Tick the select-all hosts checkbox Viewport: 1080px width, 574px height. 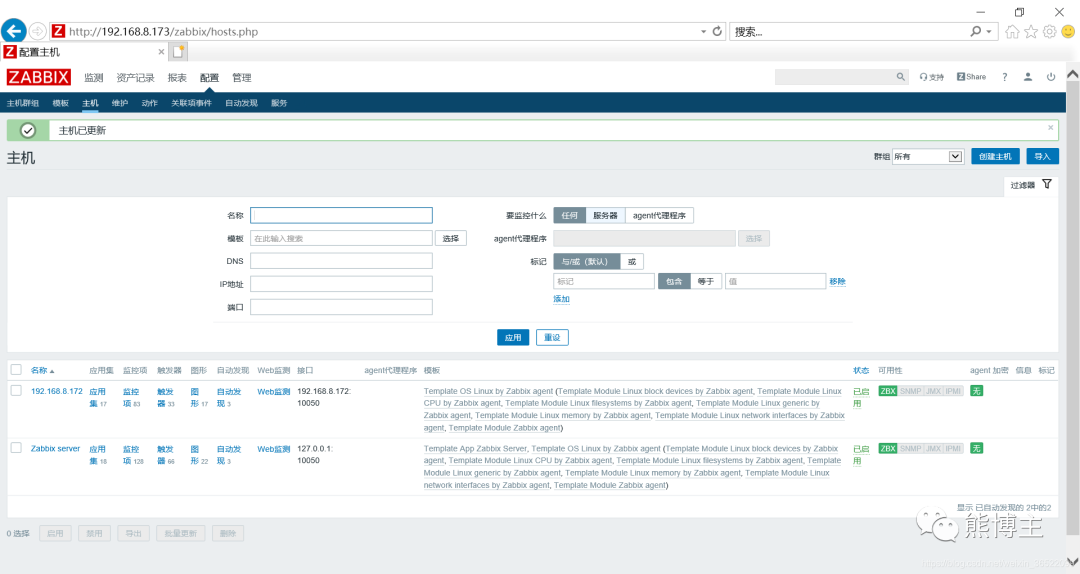(17, 370)
